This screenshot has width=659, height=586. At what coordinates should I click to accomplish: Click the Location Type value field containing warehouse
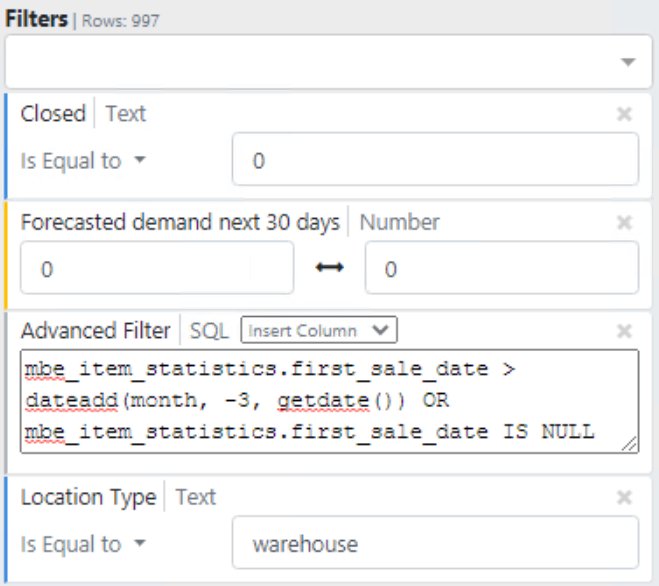click(x=434, y=544)
